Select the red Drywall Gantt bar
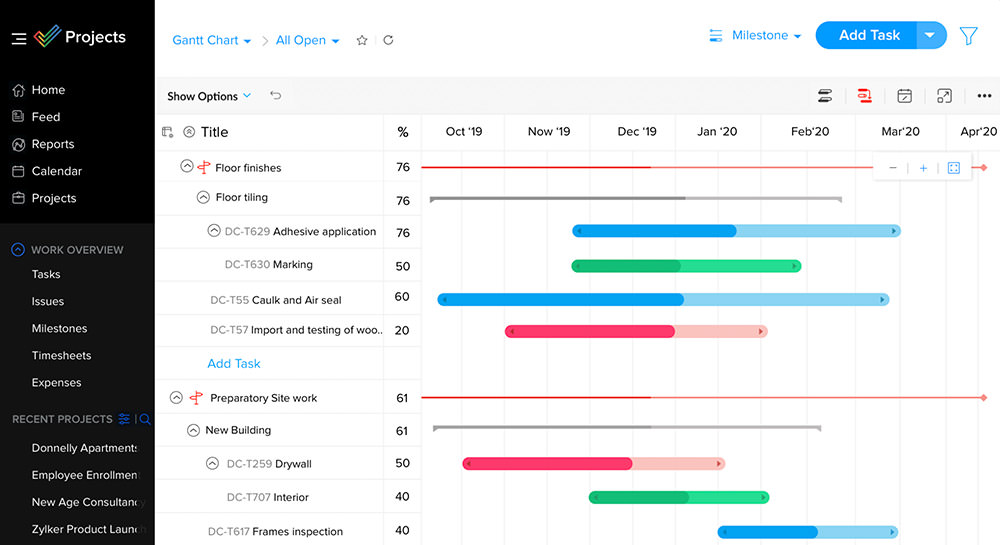Image resolution: width=1000 pixels, height=545 pixels. [548, 464]
